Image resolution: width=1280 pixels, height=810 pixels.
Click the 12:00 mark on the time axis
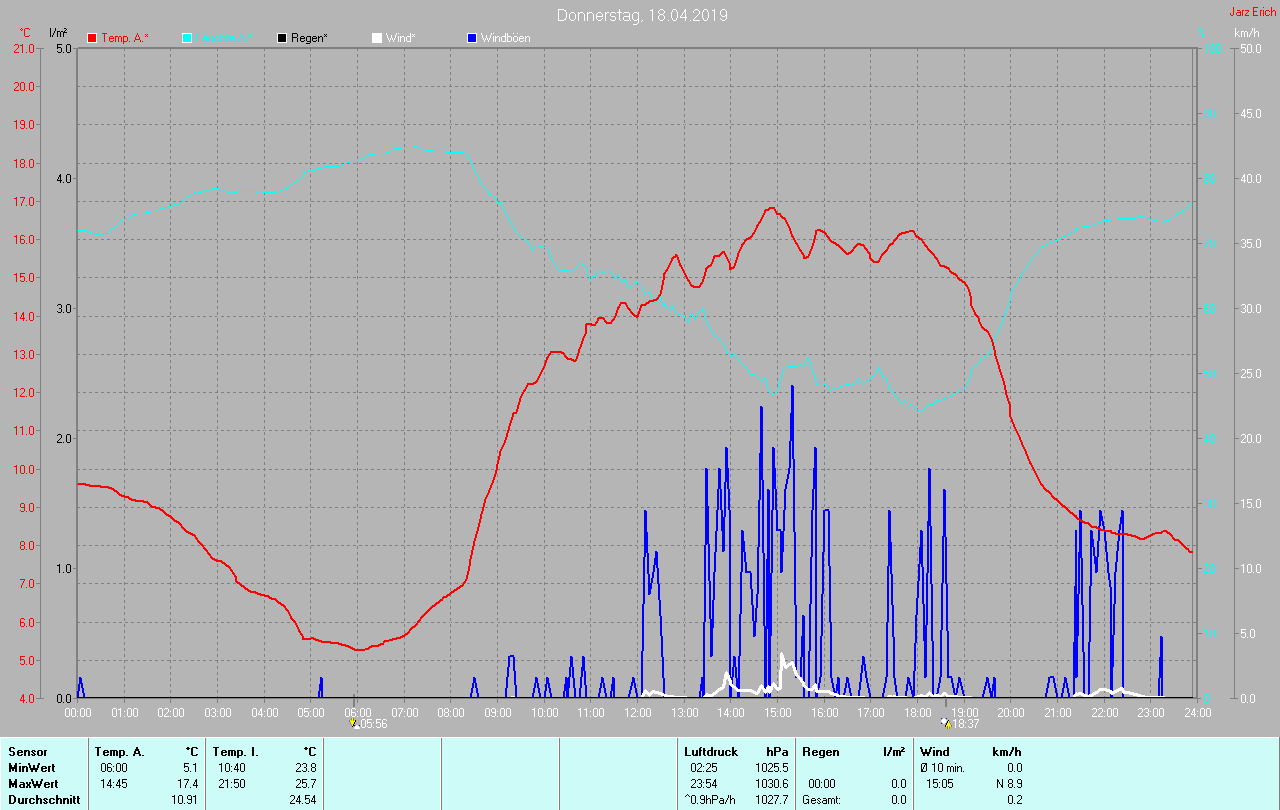click(x=637, y=712)
